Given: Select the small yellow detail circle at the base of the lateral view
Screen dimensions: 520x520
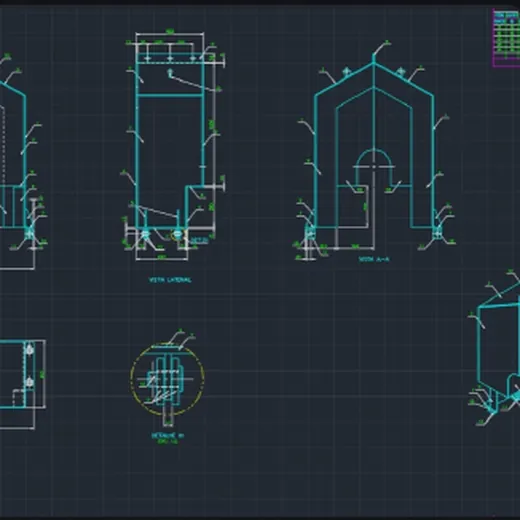Looking at the screenshot, I should (x=177, y=235).
